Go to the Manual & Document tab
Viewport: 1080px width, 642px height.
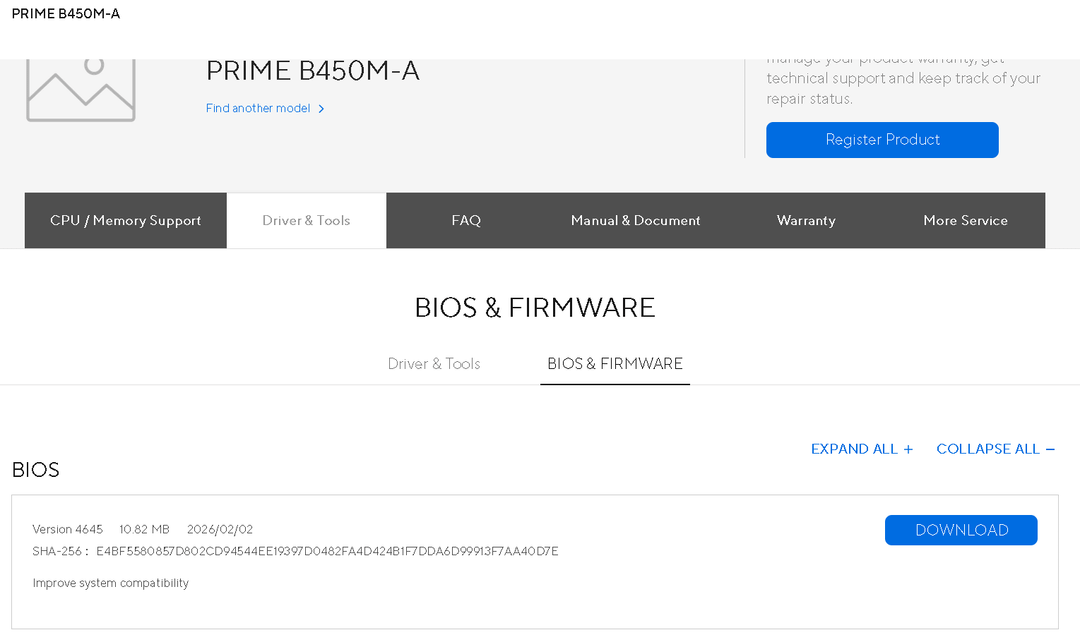click(x=636, y=220)
